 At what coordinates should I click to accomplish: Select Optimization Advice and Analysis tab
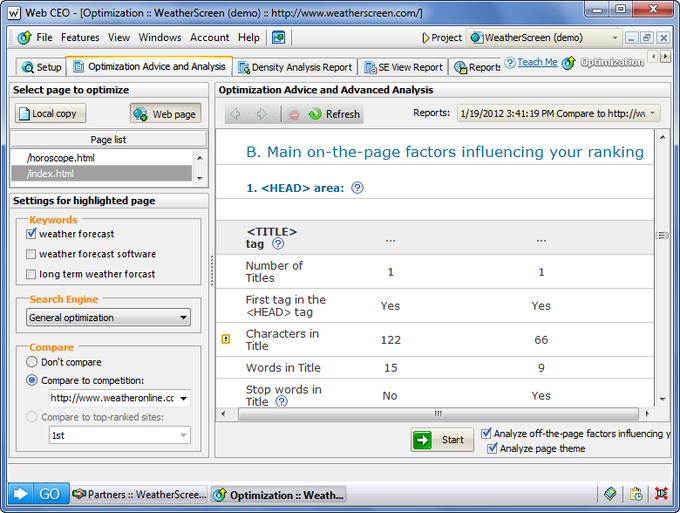(150, 66)
